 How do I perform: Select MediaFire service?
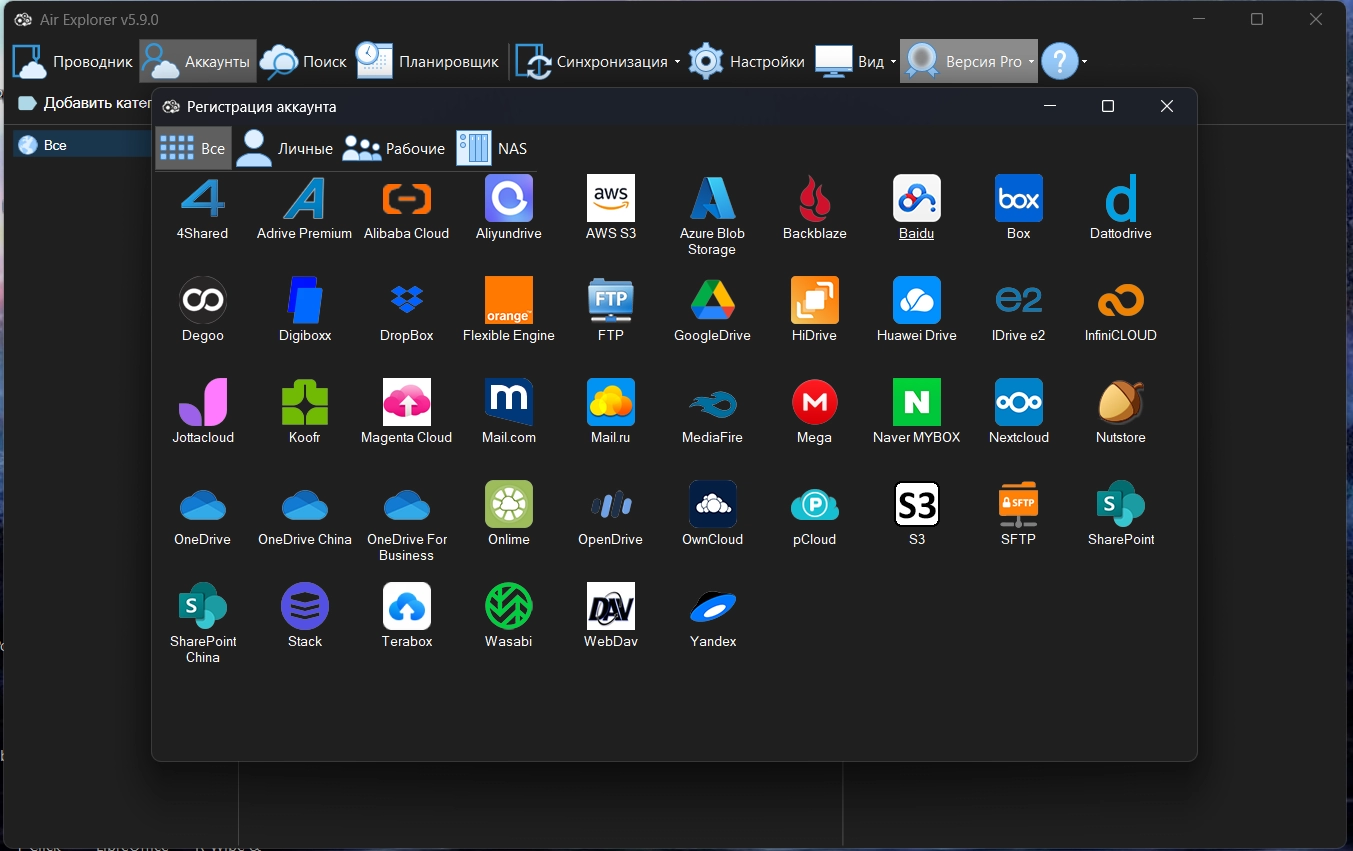pyautogui.click(x=713, y=402)
